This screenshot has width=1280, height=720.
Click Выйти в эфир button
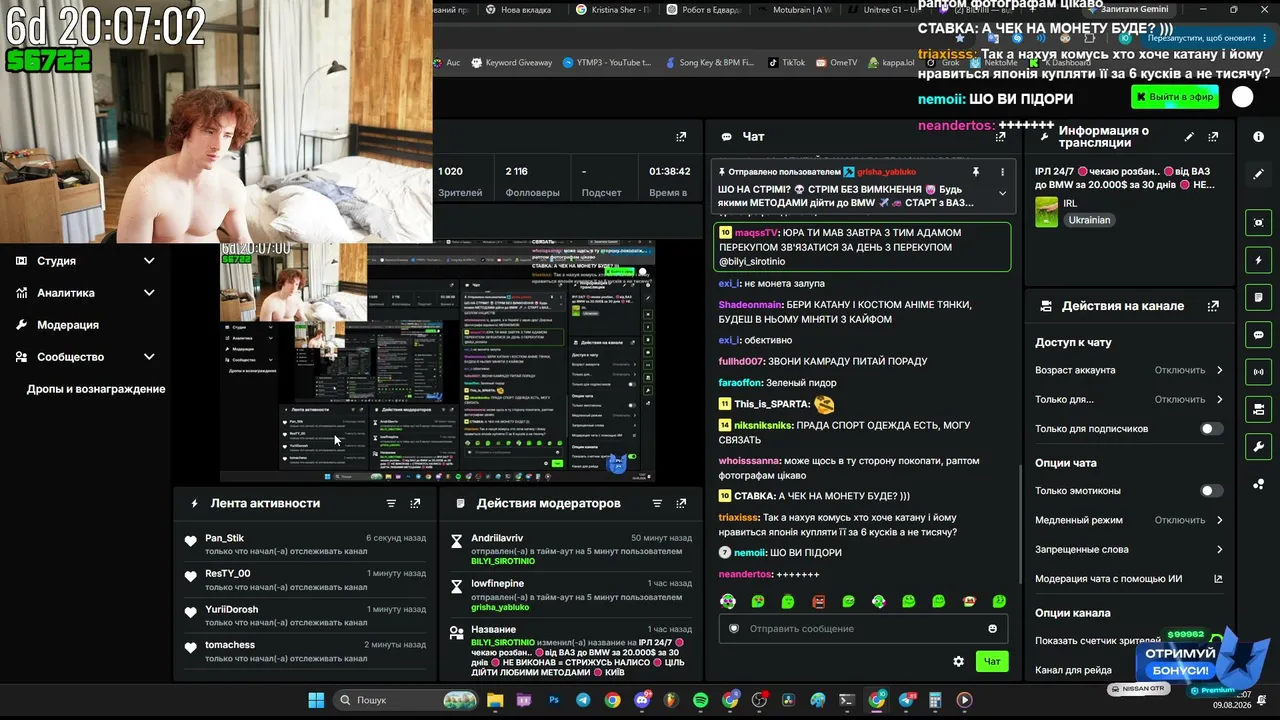pos(1174,97)
